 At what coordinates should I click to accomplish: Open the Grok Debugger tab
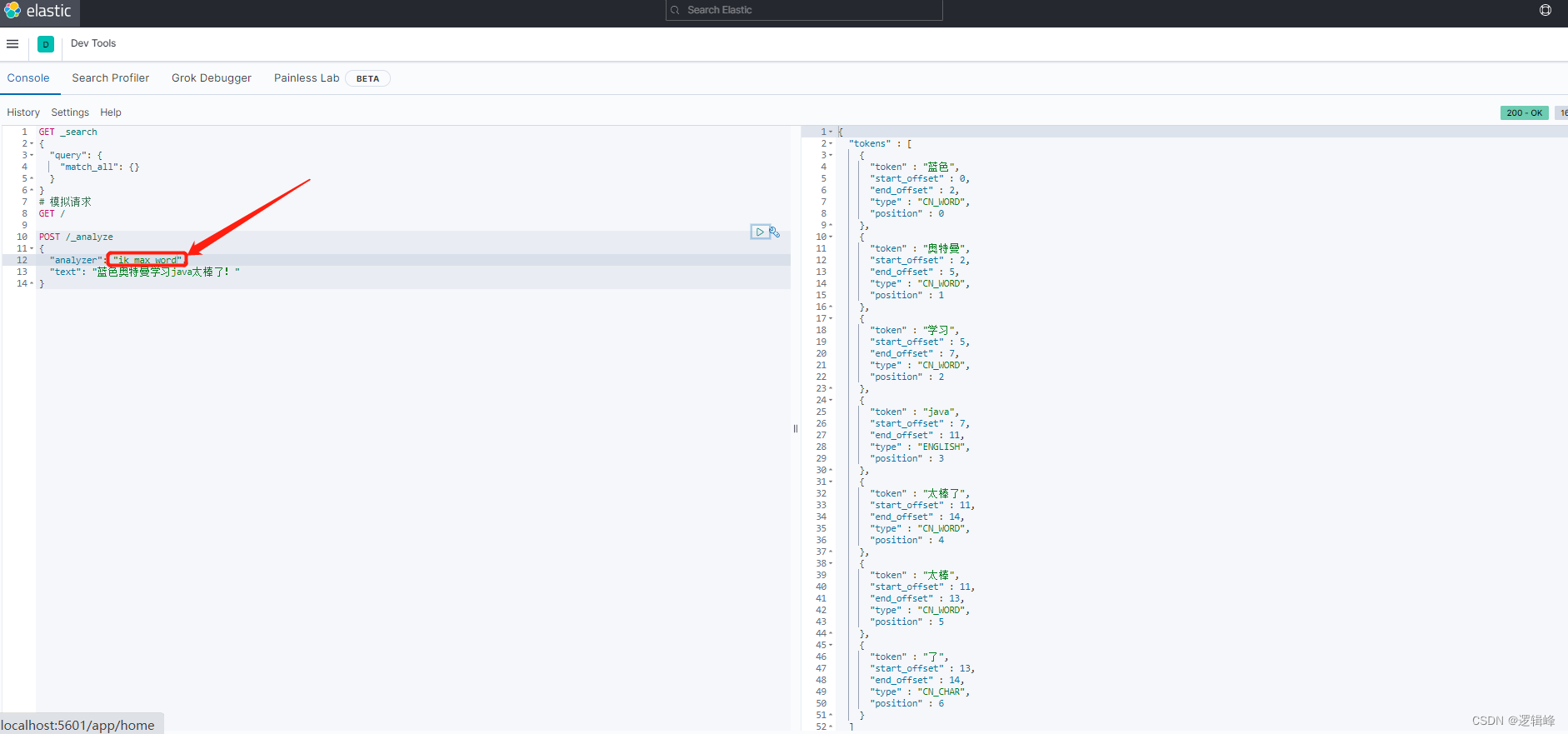(212, 78)
